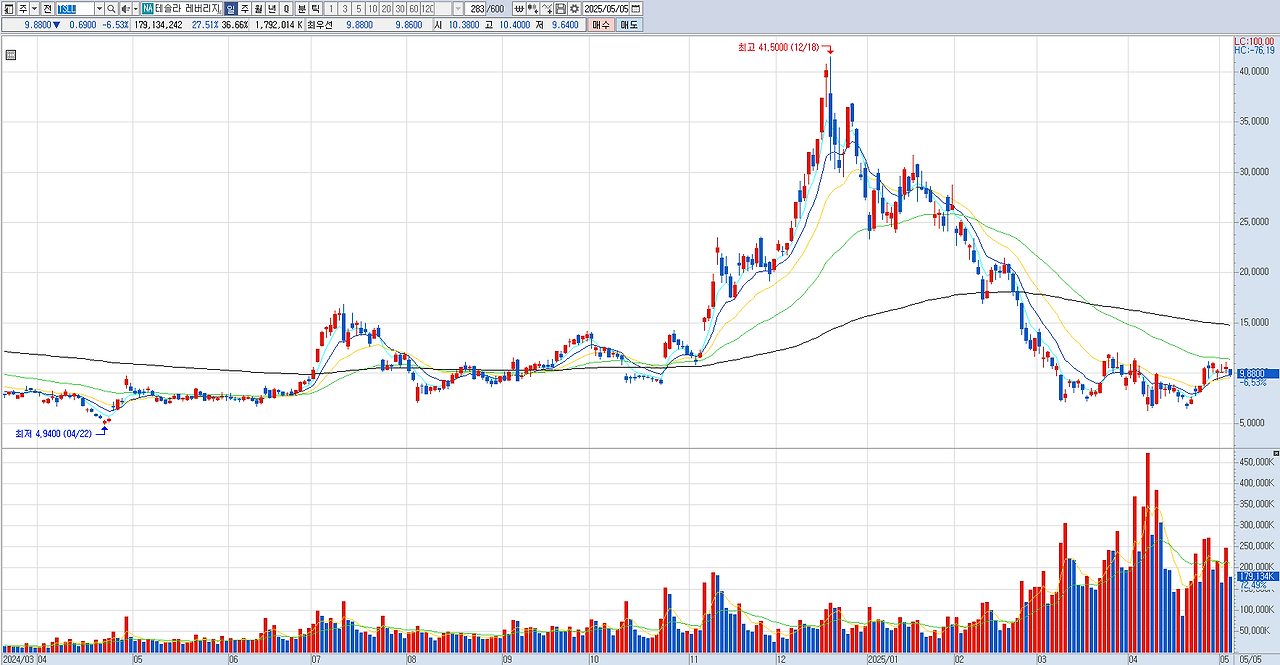Click the floppy disk save chart icon
The height and width of the screenshot is (665, 1280).
pos(560,9)
